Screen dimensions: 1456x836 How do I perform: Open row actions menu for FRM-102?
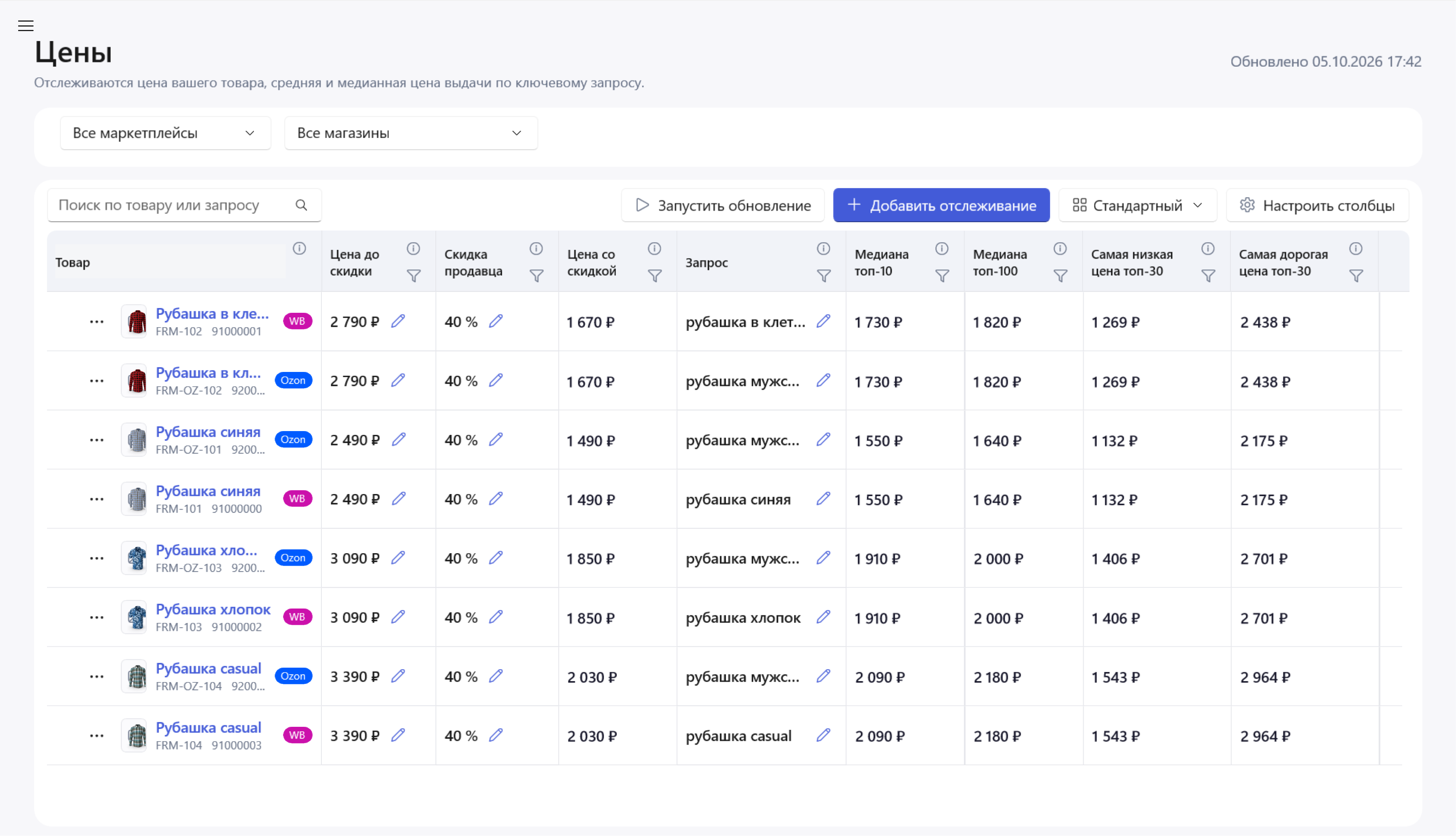pos(97,322)
